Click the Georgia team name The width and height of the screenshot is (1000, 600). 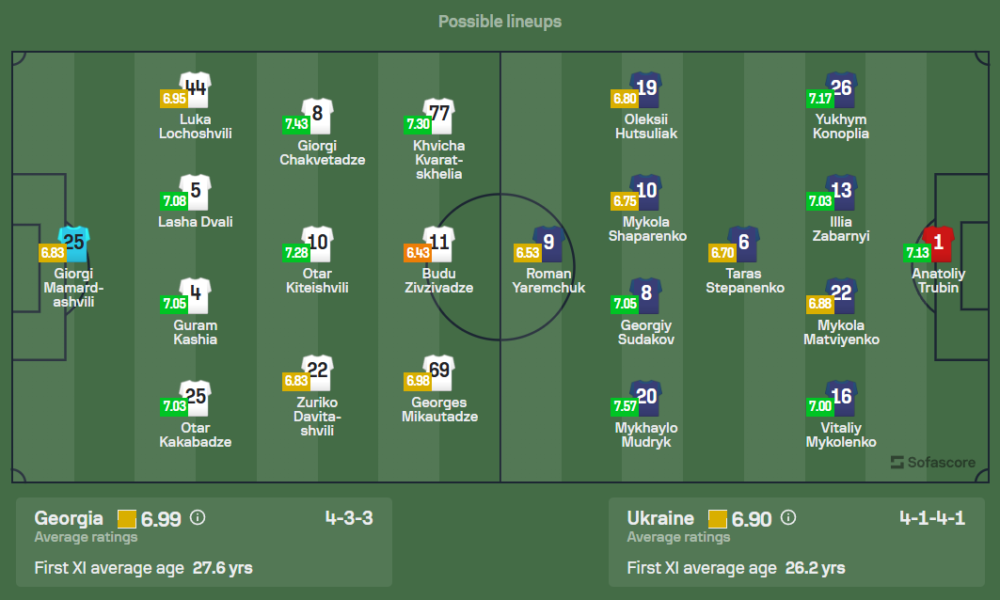point(69,518)
